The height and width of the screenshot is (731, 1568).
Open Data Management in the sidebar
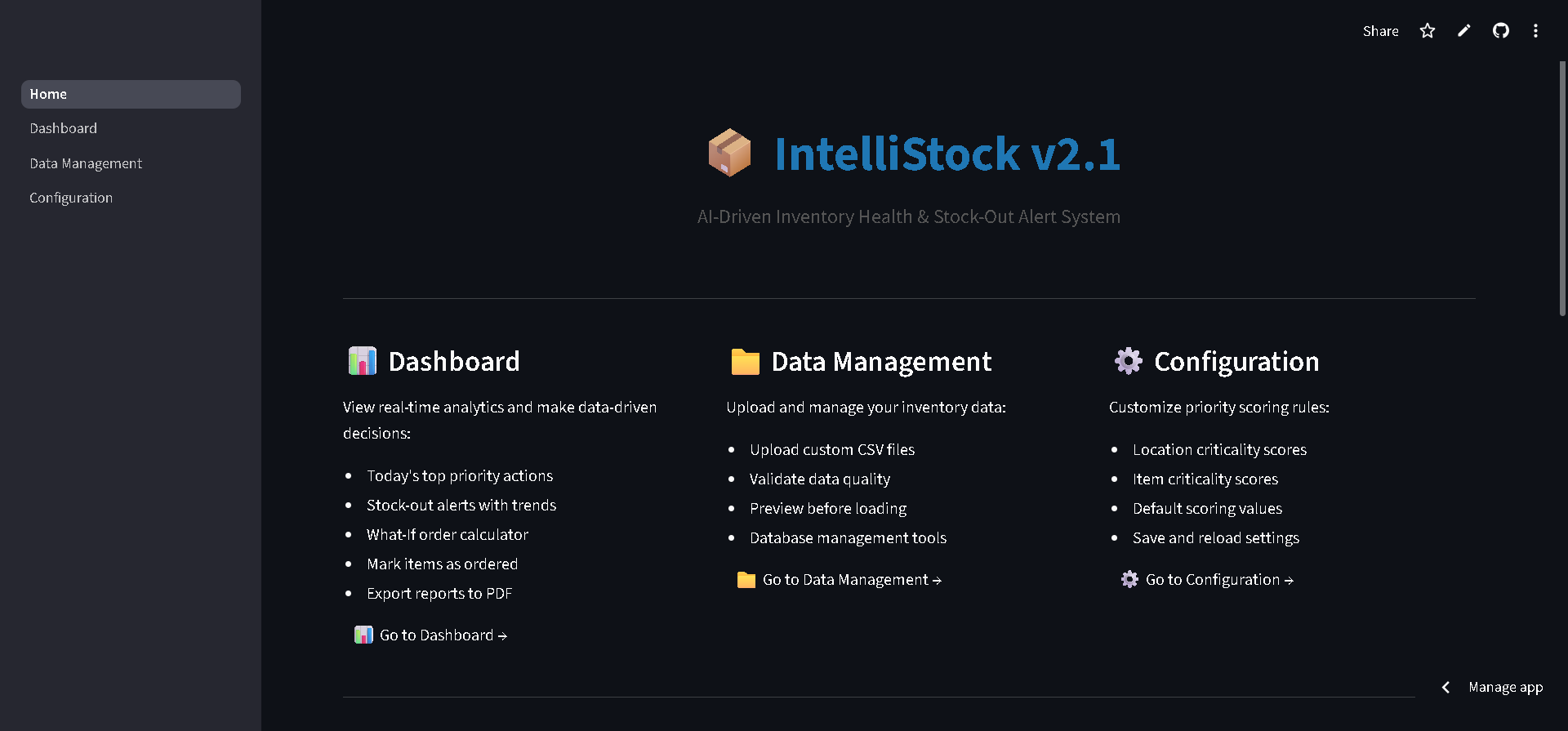(131, 163)
